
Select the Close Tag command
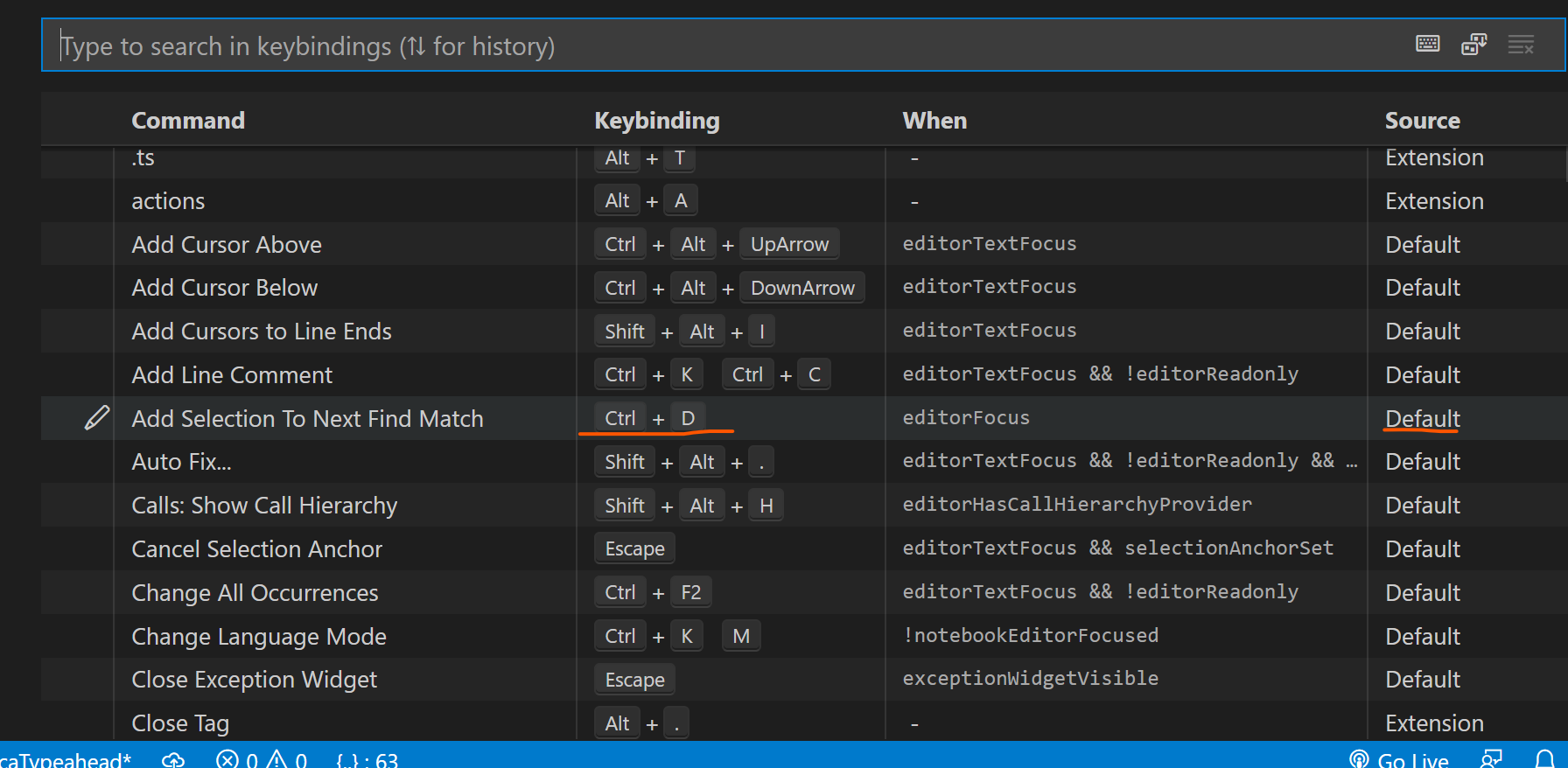pyautogui.click(x=180, y=723)
